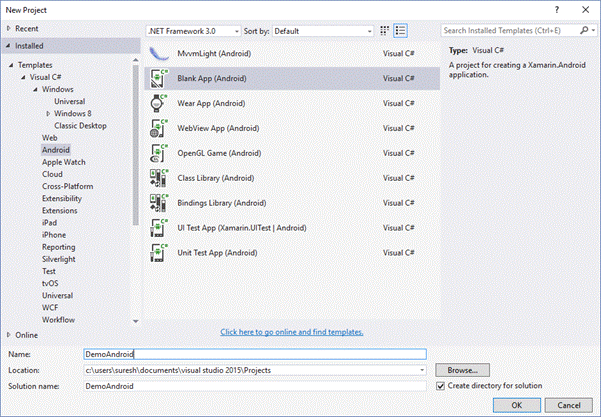The width and height of the screenshot is (601, 417).
Task: Expand the Online section
Action: (x=9, y=335)
